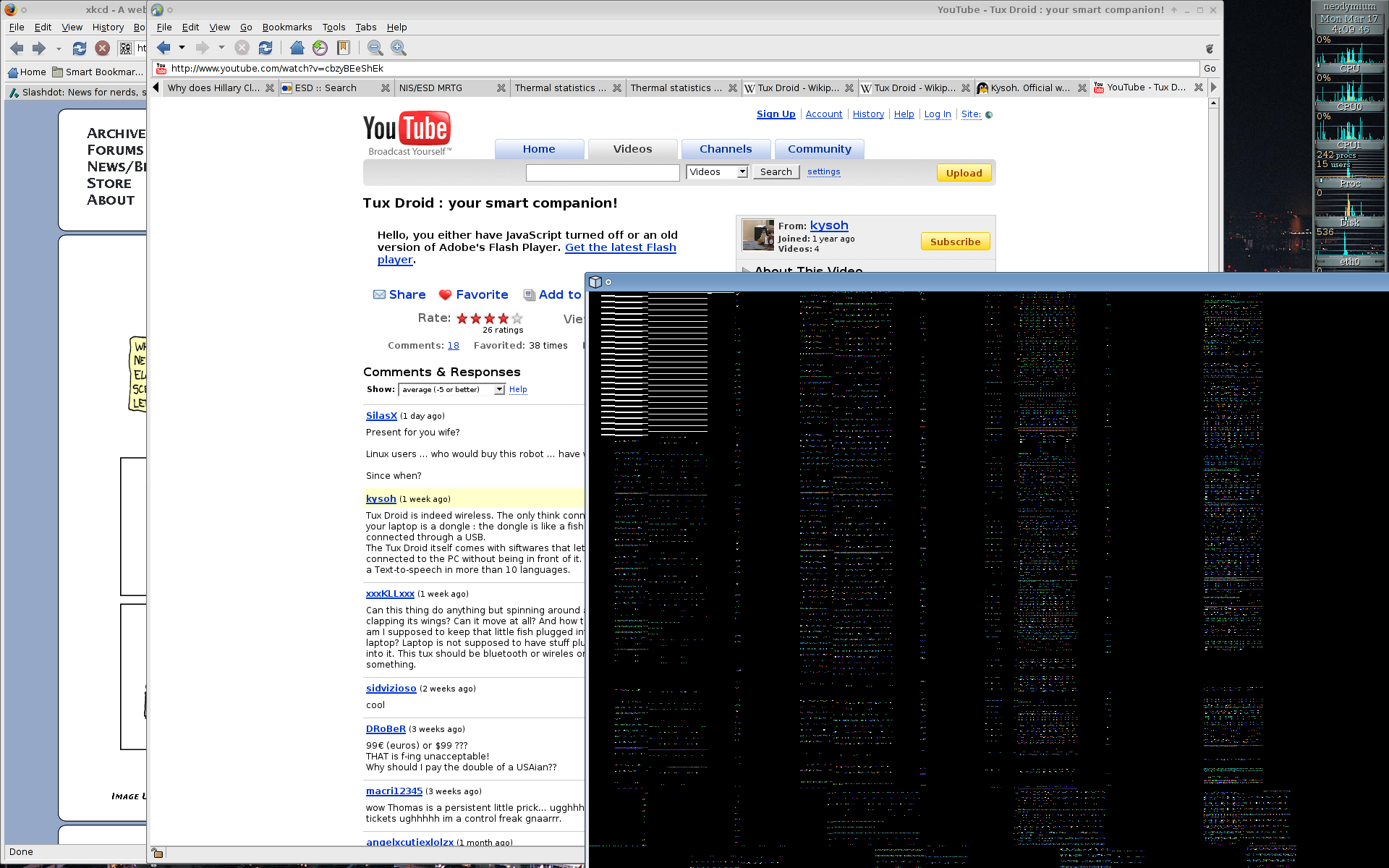
Task: Open back history dropdown in YouTube browser
Action: 182,48
